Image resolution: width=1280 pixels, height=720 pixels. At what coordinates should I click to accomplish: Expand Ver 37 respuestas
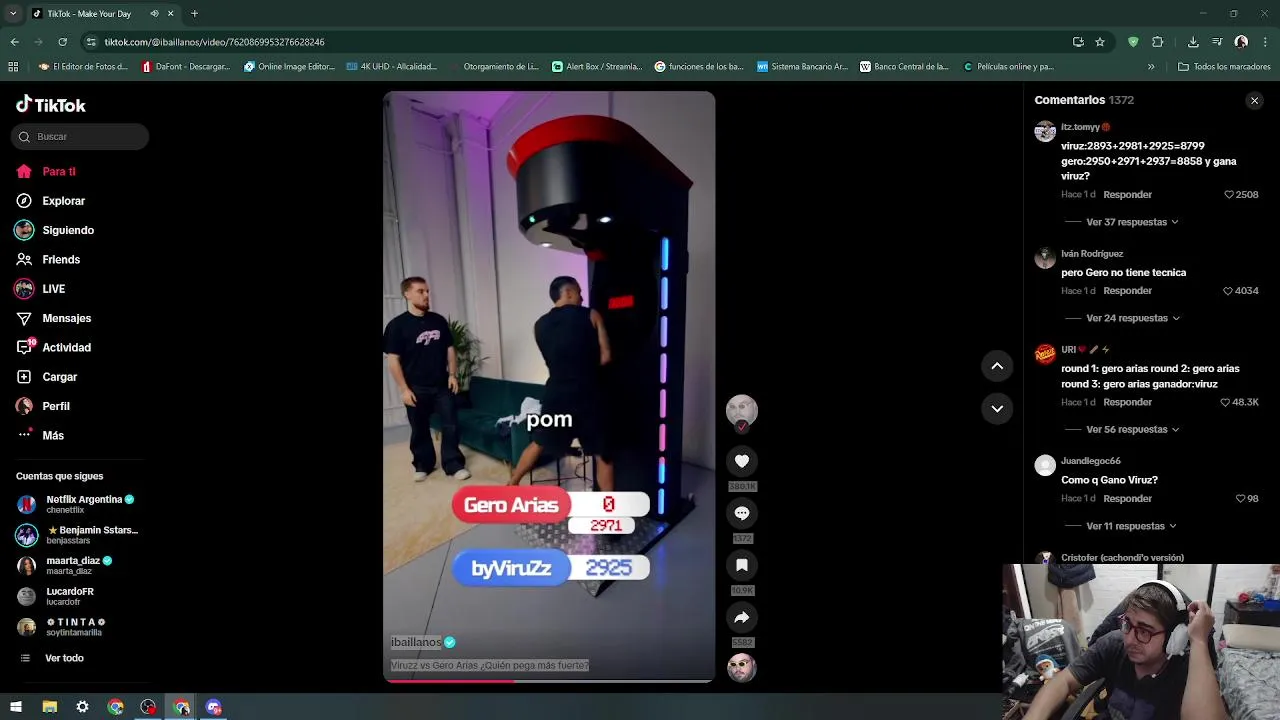point(1132,222)
